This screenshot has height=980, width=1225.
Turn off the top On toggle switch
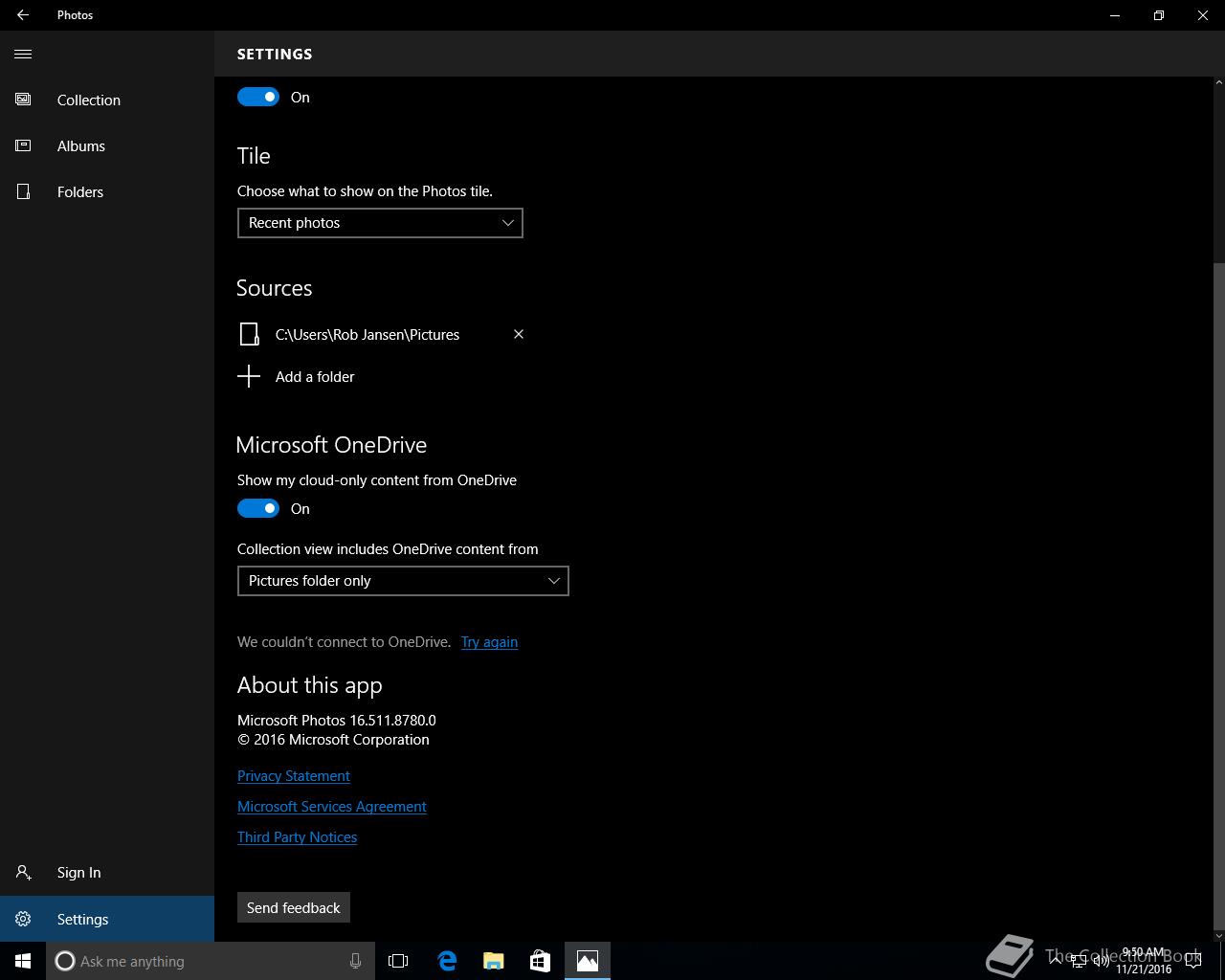pyautogui.click(x=258, y=97)
